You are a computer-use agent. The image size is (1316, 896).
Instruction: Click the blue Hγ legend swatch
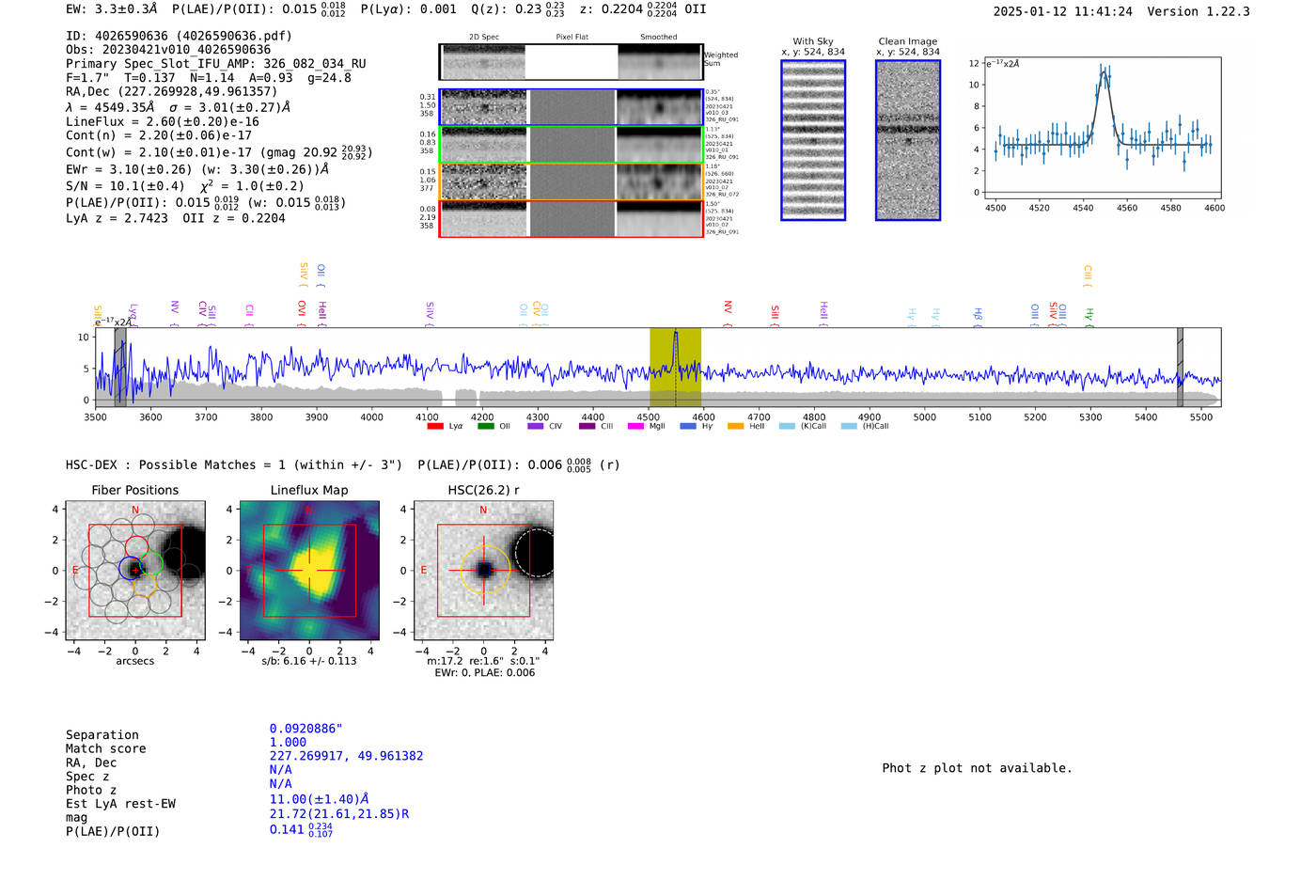688,426
